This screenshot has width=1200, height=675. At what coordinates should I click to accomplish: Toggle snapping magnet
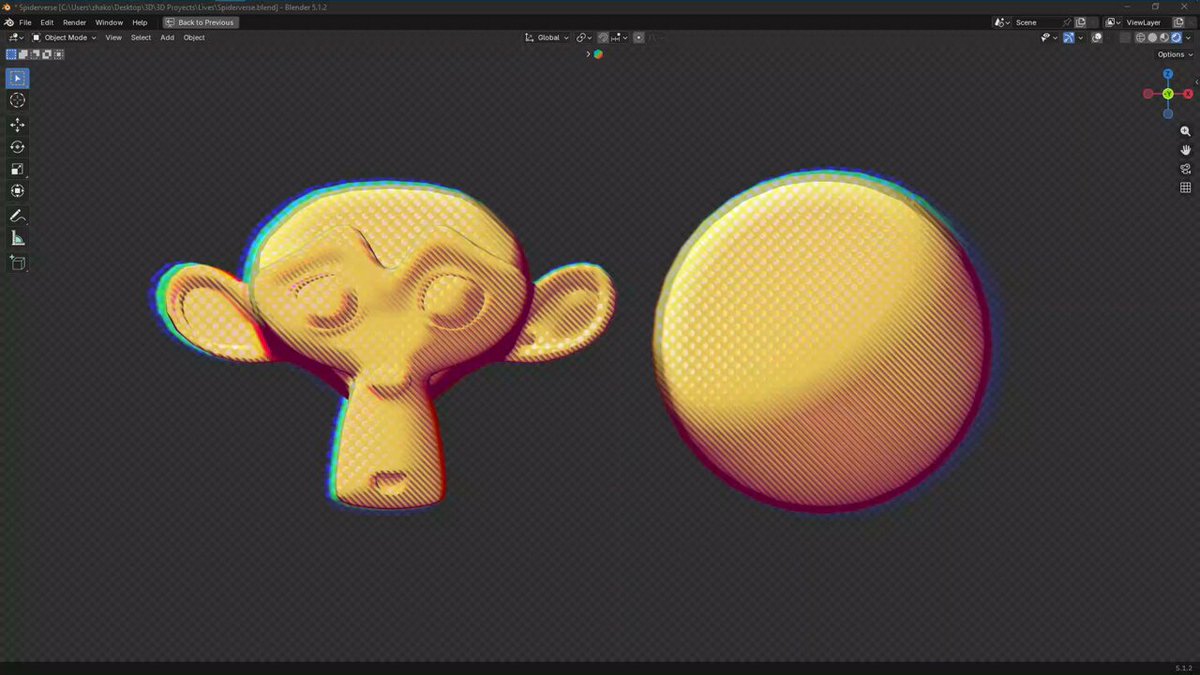click(603, 38)
